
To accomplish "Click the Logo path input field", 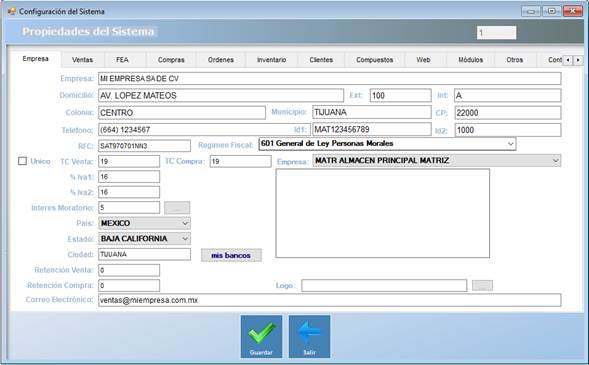I will click(384, 285).
